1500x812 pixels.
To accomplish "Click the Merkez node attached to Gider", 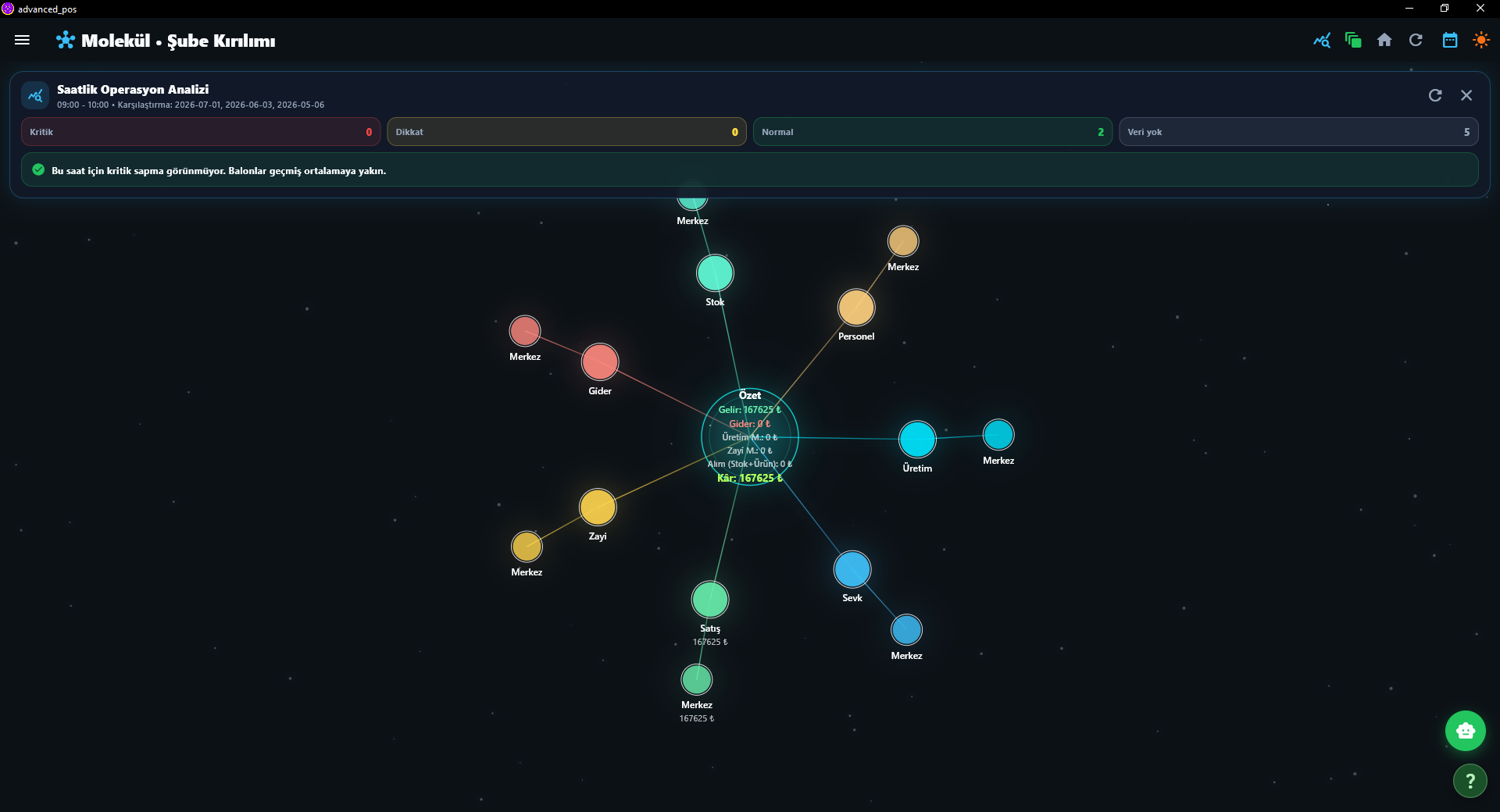I will (525, 331).
